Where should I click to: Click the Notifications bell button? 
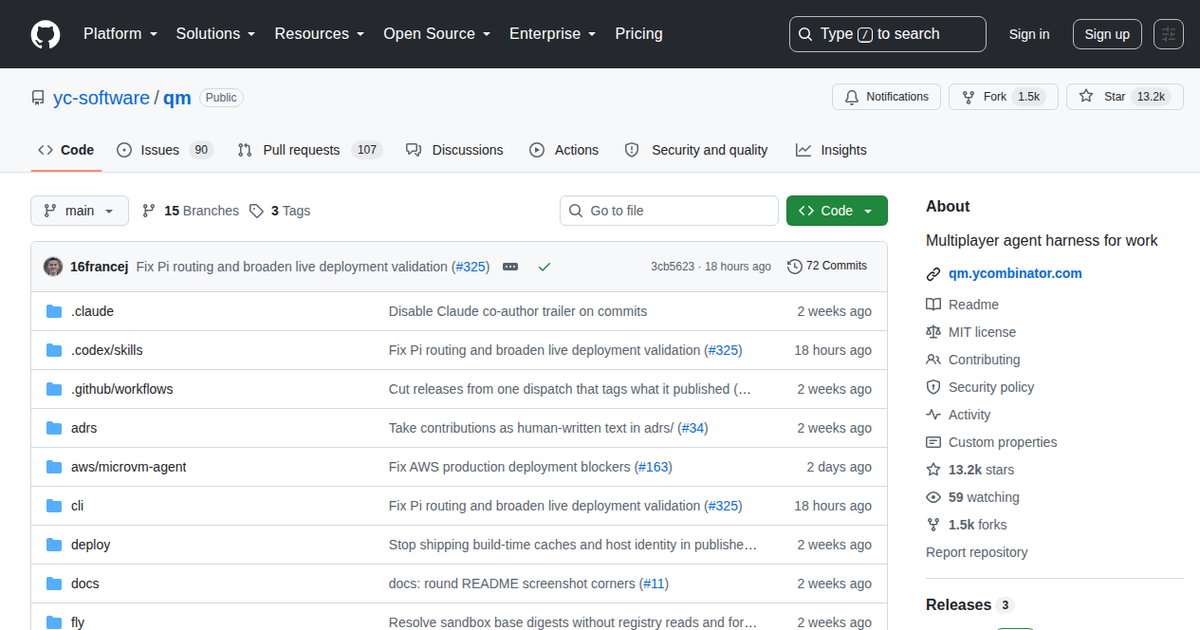(x=886, y=97)
